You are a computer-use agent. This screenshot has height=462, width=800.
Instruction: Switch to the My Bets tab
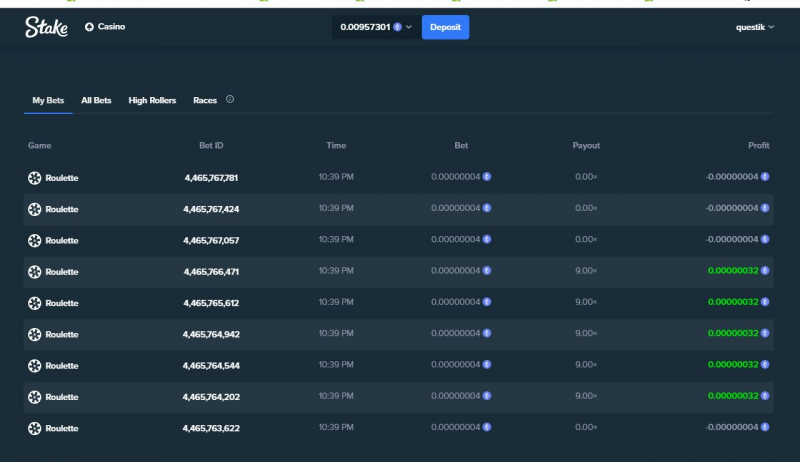pos(48,100)
